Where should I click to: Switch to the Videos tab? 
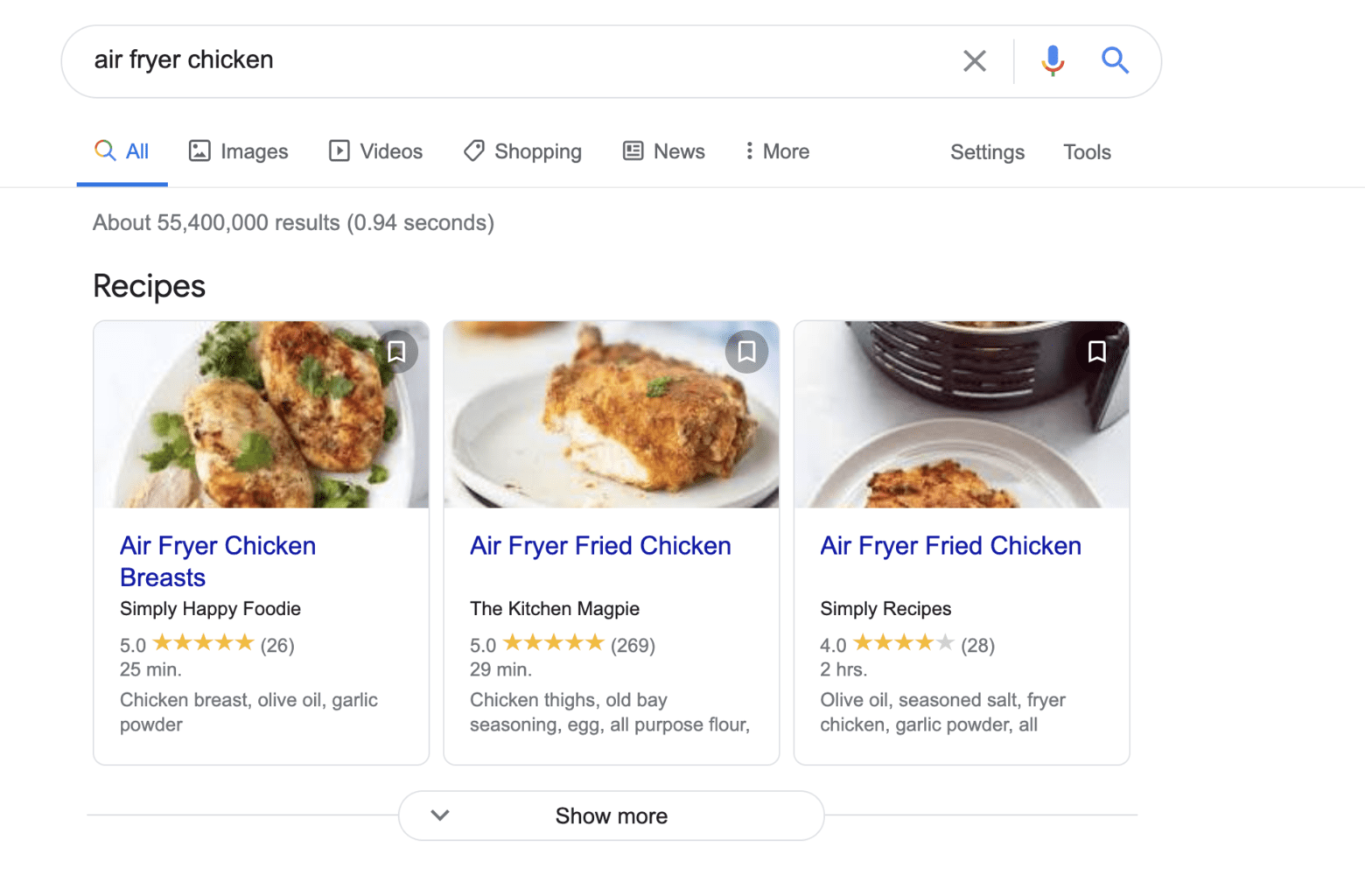pyautogui.click(x=375, y=151)
